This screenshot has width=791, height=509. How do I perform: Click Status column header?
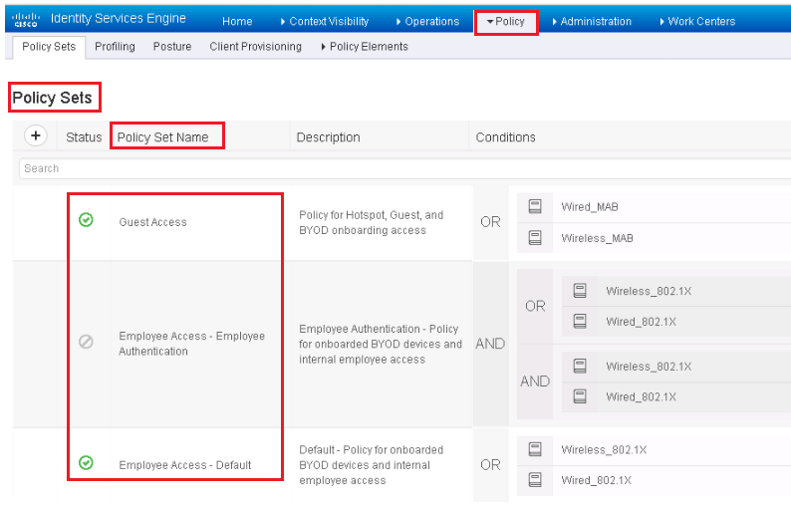point(84,137)
